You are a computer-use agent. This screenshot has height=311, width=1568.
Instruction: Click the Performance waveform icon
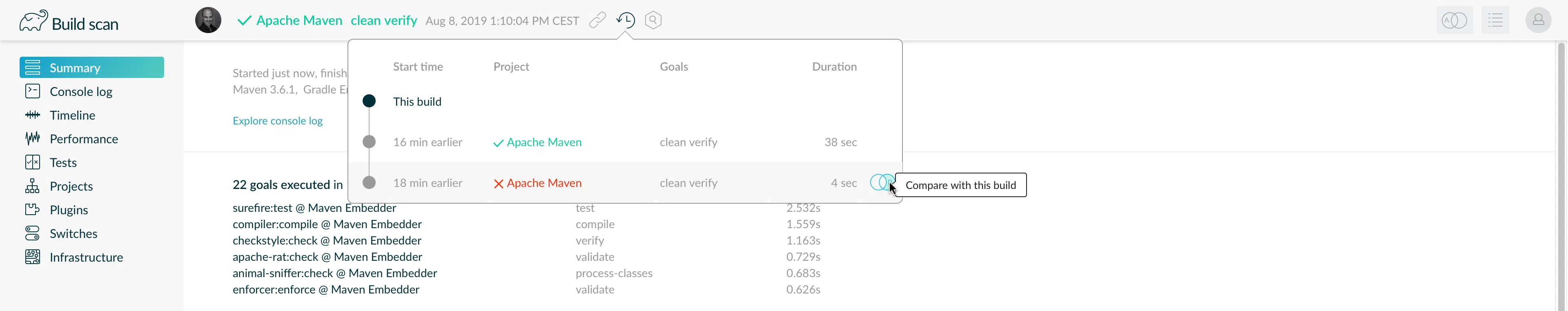(33, 139)
